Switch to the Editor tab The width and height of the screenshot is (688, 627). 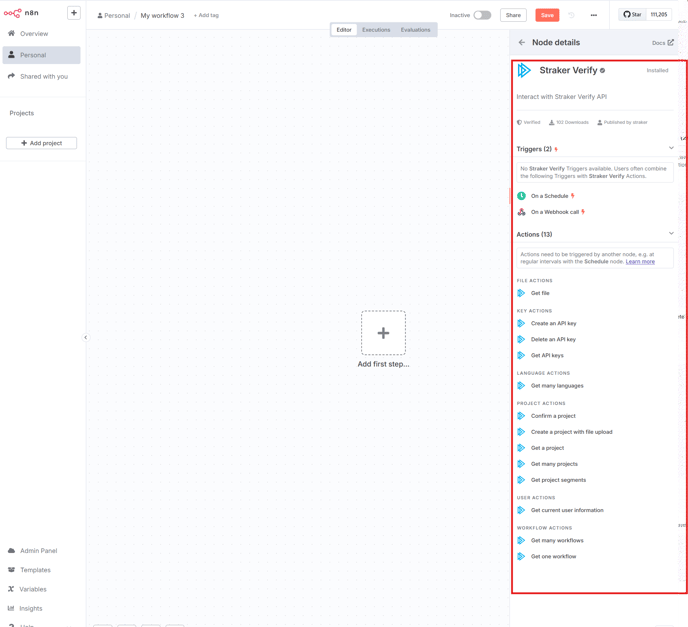tap(344, 30)
